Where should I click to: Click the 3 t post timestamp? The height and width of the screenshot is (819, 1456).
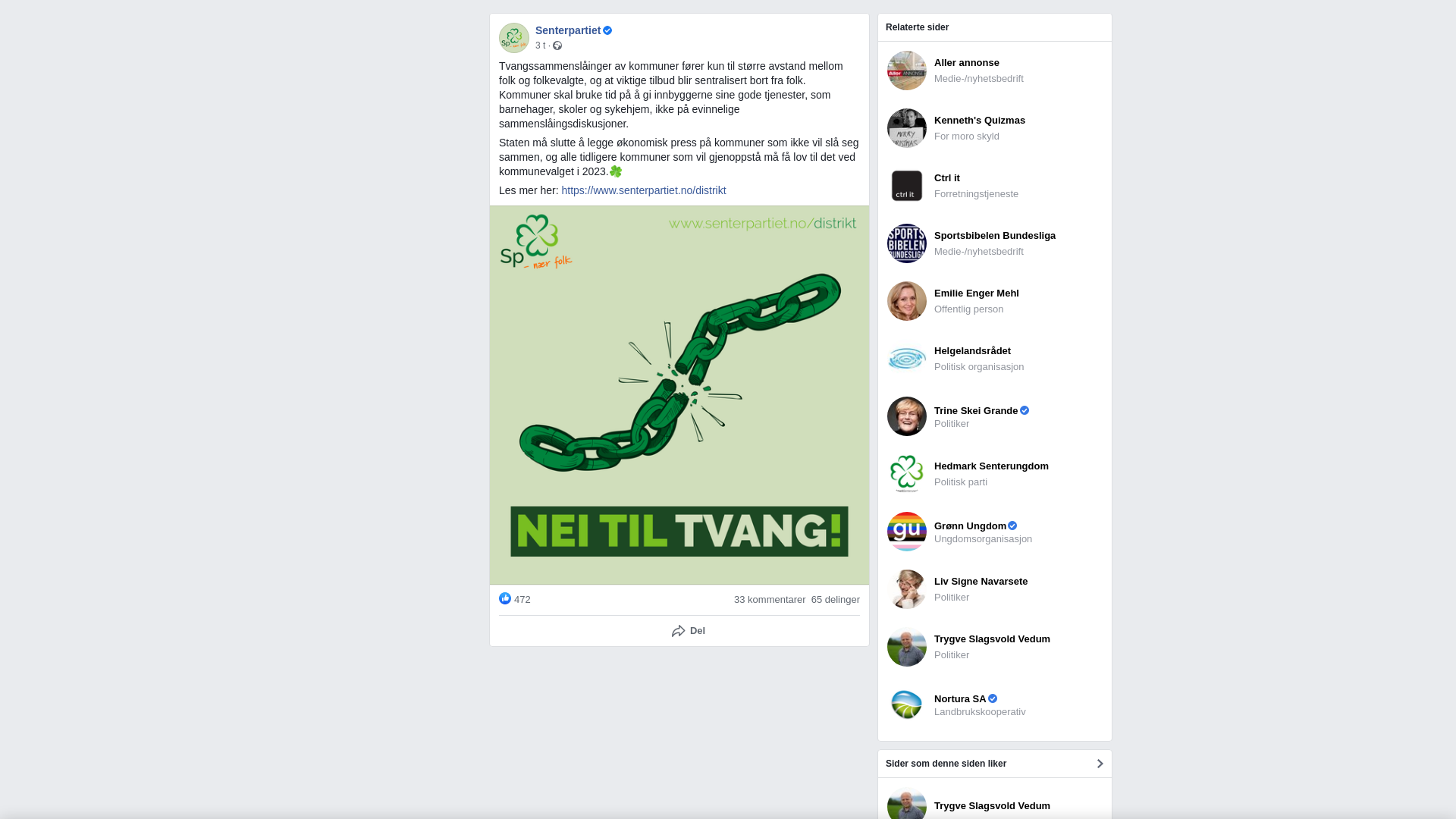(540, 45)
